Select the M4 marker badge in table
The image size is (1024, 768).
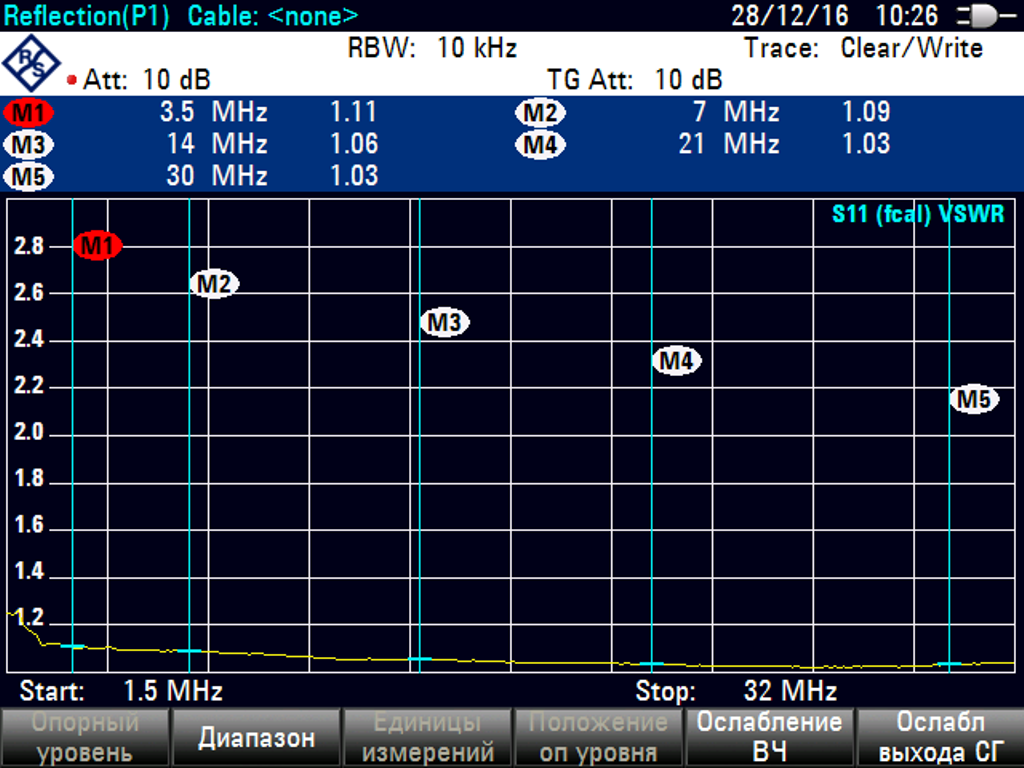pyautogui.click(x=540, y=145)
